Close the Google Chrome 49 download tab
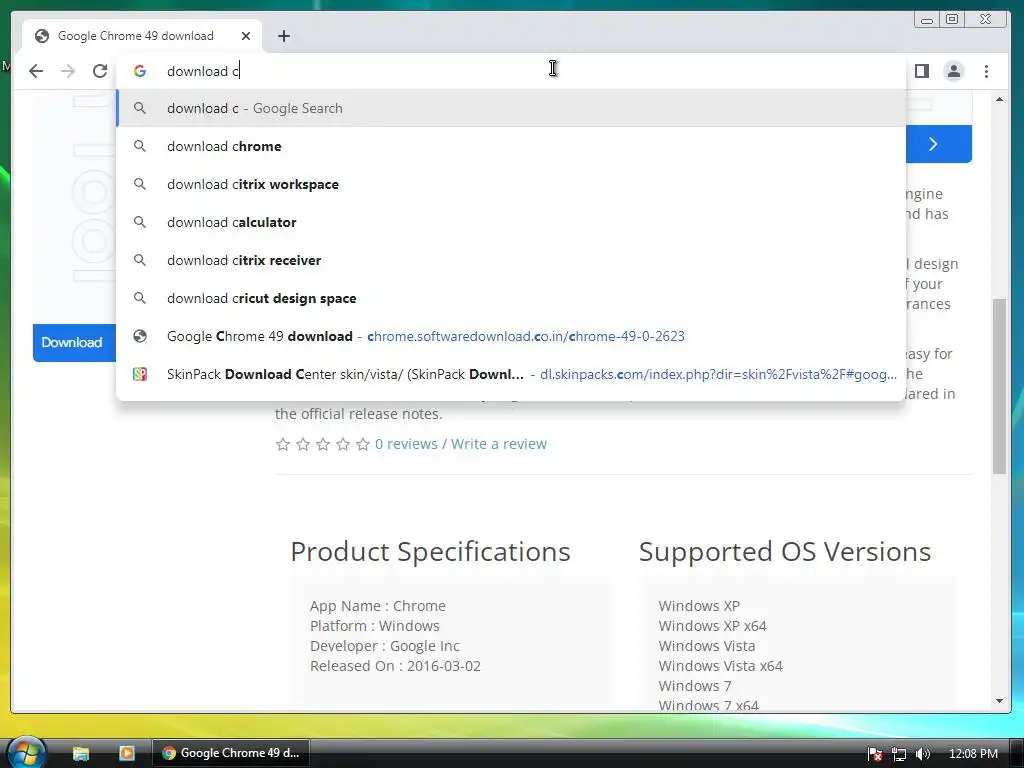The width and height of the screenshot is (1024, 768). tap(246, 36)
